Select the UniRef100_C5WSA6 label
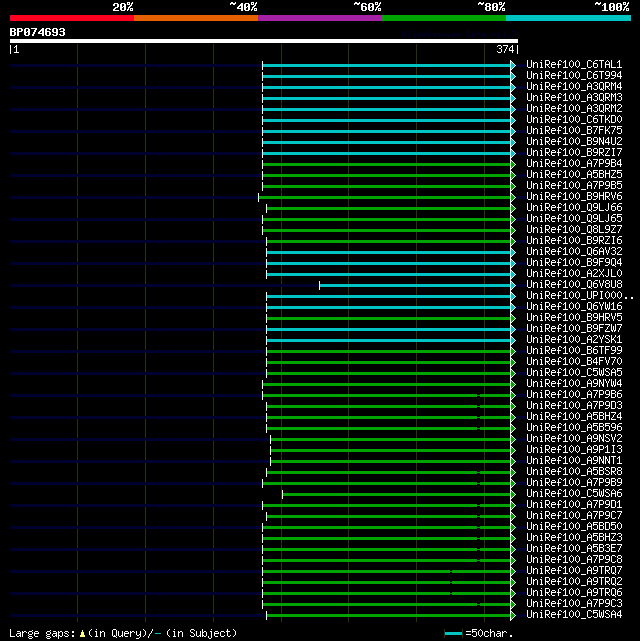This screenshot has width=640, height=641. (574, 493)
